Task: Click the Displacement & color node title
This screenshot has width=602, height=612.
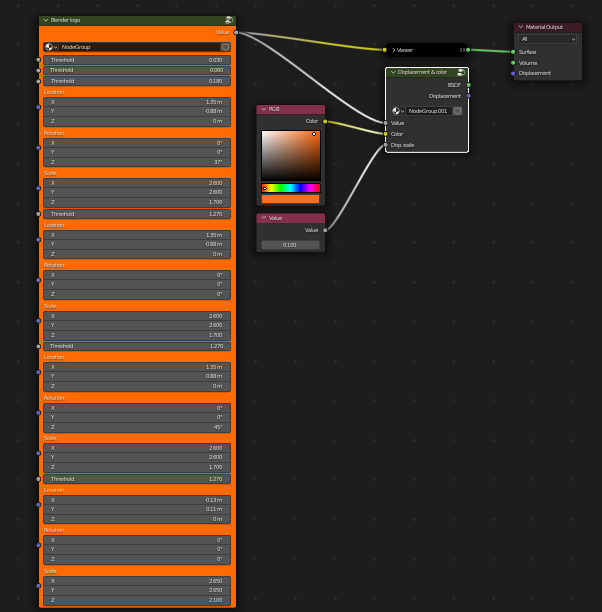Action: coord(422,72)
